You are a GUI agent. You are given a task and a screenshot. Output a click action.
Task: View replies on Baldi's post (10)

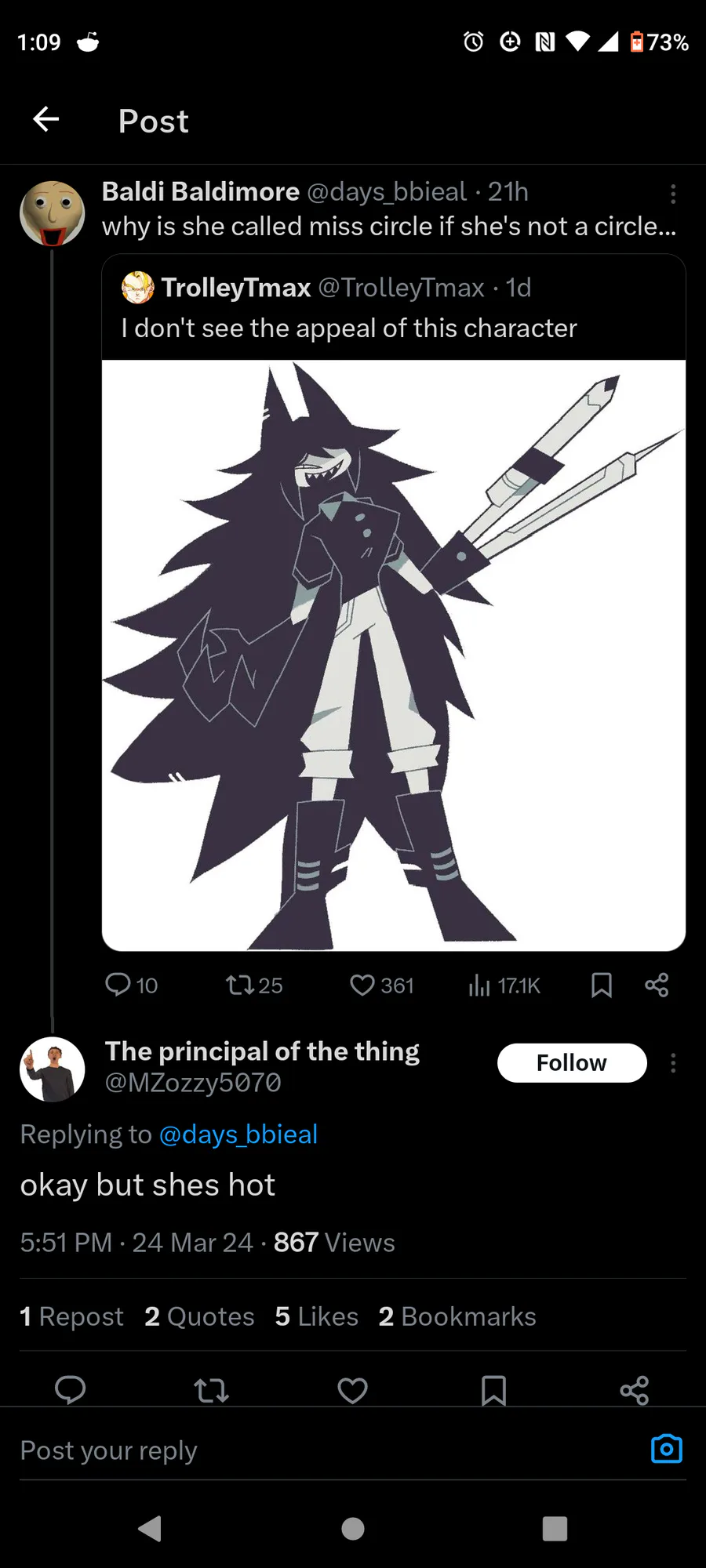[x=131, y=985]
